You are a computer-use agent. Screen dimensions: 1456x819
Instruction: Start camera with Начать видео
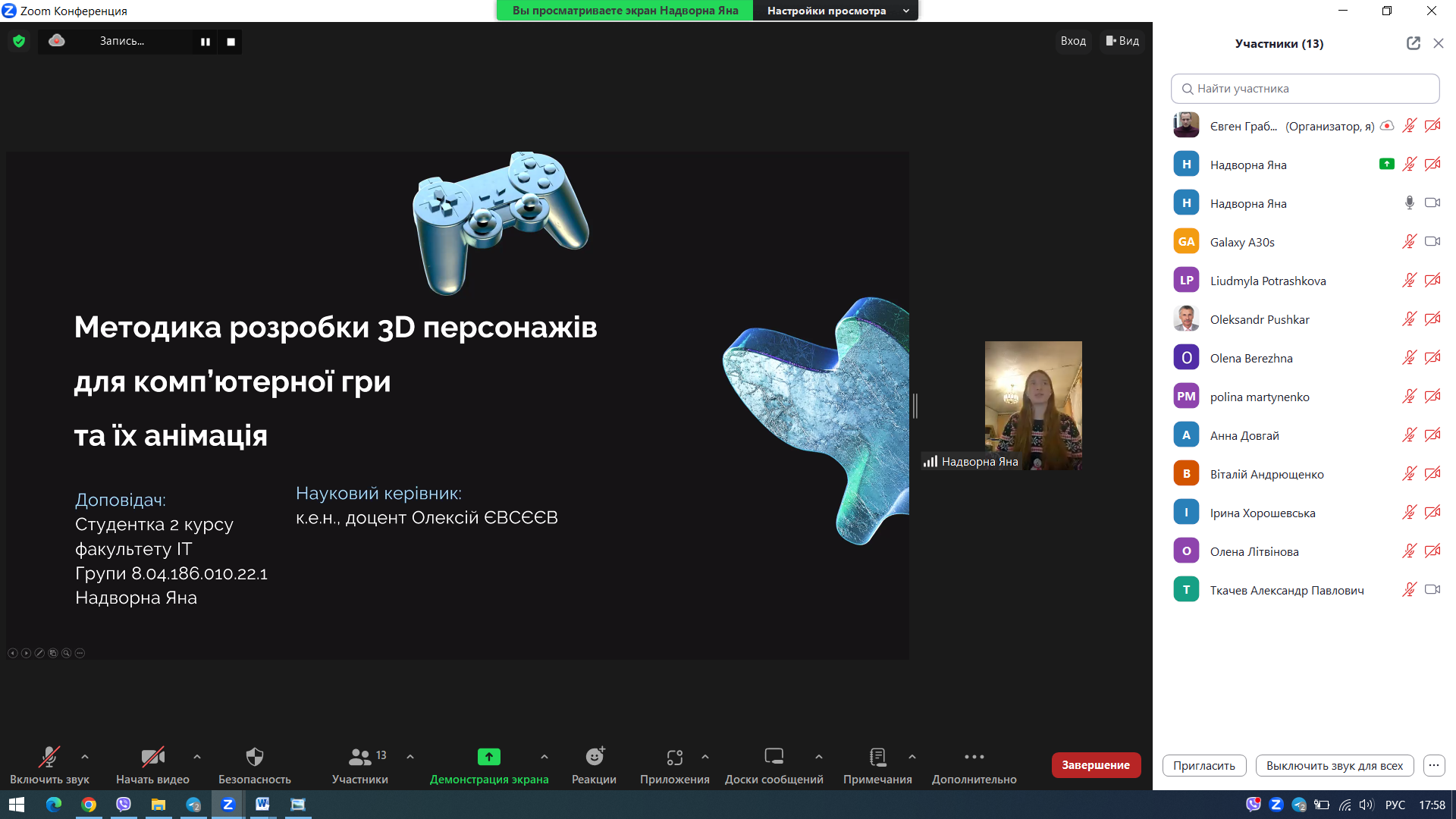coord(152,757)
